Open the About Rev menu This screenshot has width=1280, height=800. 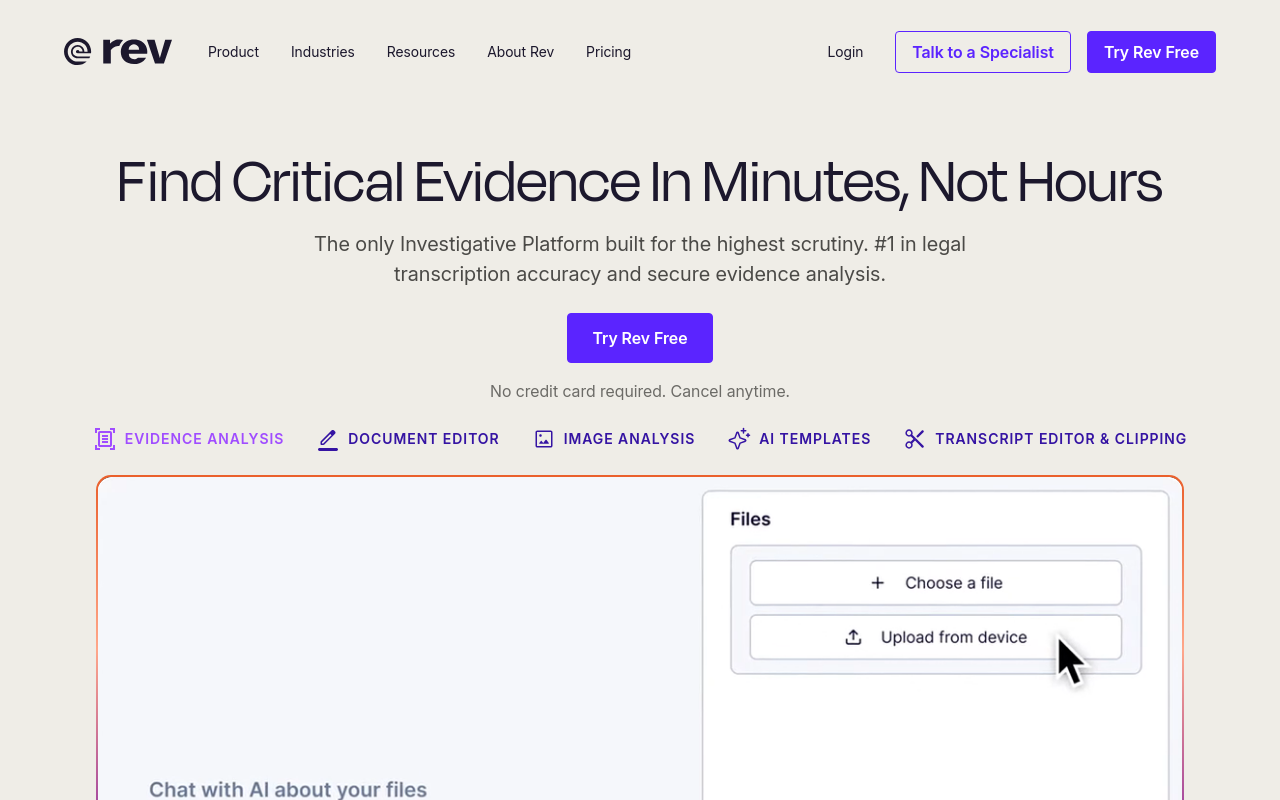[x=520, y=52]
